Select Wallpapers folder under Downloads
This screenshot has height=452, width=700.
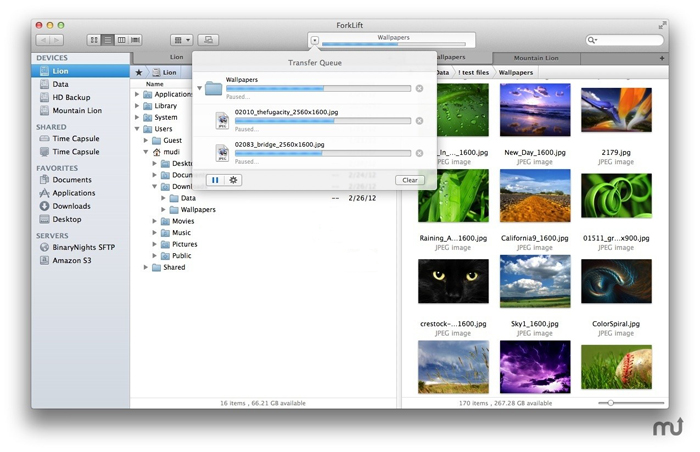click(x=263, y=209)
